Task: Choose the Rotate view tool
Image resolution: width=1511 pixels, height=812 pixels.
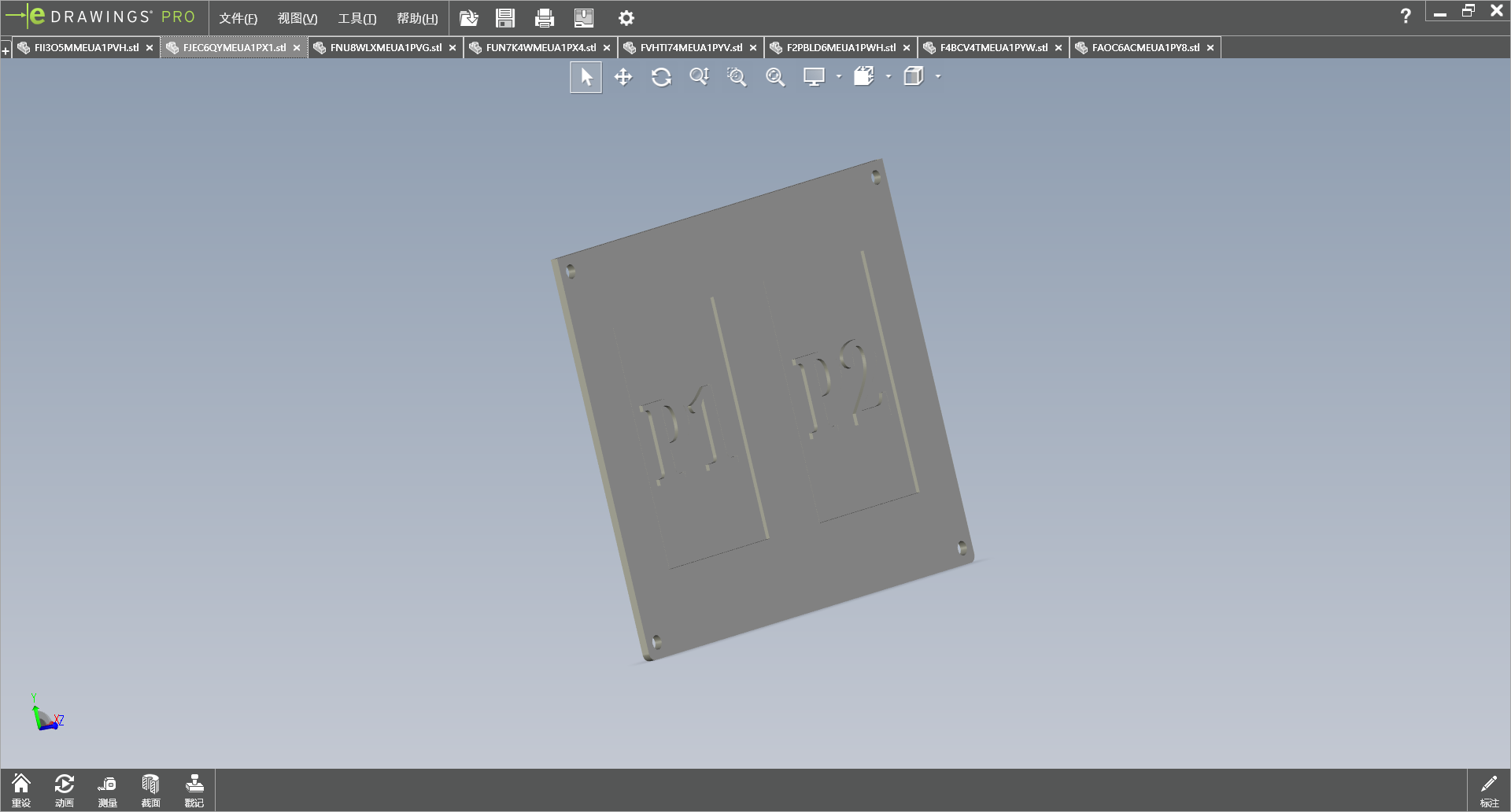Action: (x=661, y=77)
